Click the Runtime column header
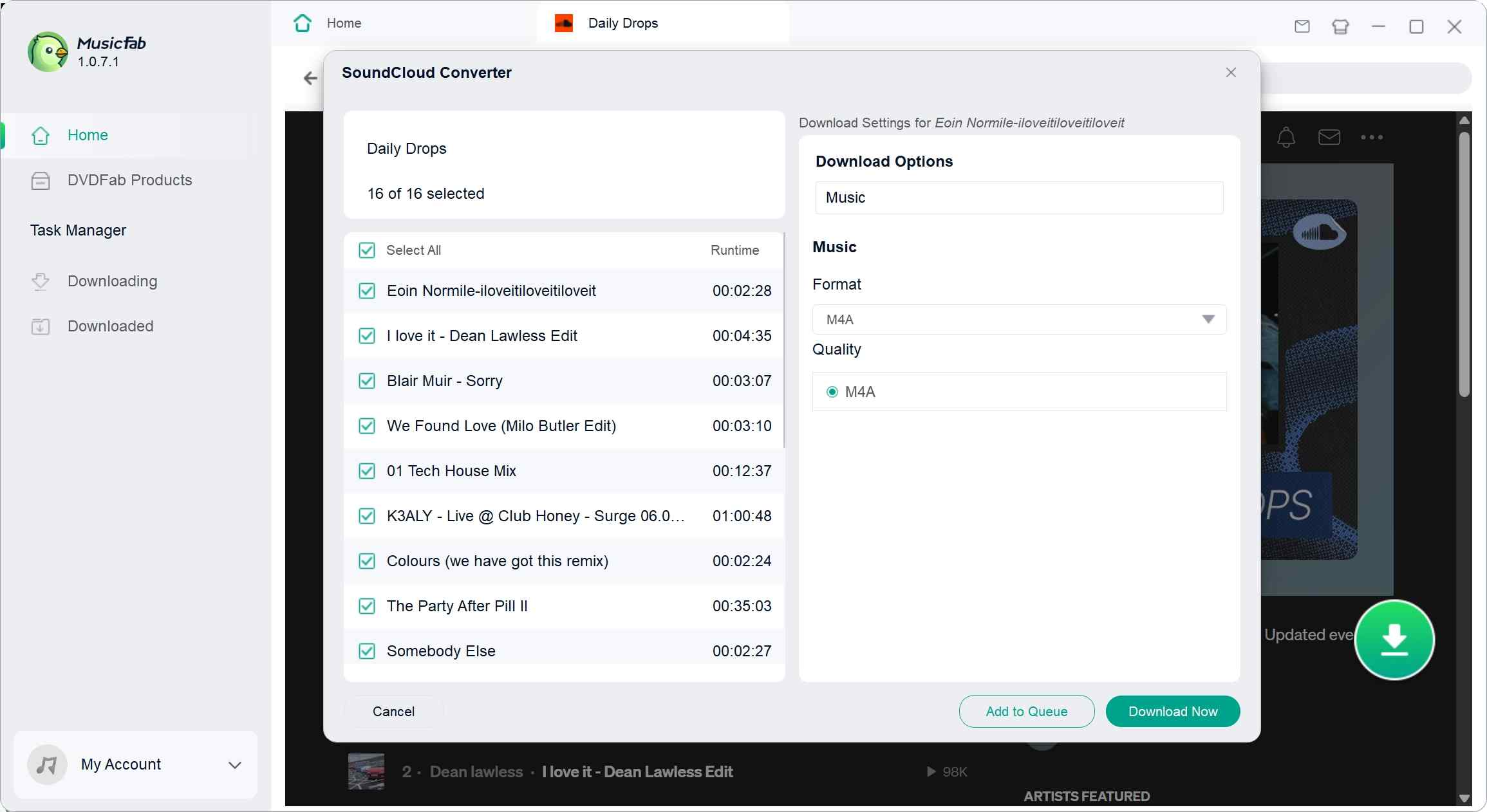This screenshot has width=1487, height=812. (x=734, y=250)
